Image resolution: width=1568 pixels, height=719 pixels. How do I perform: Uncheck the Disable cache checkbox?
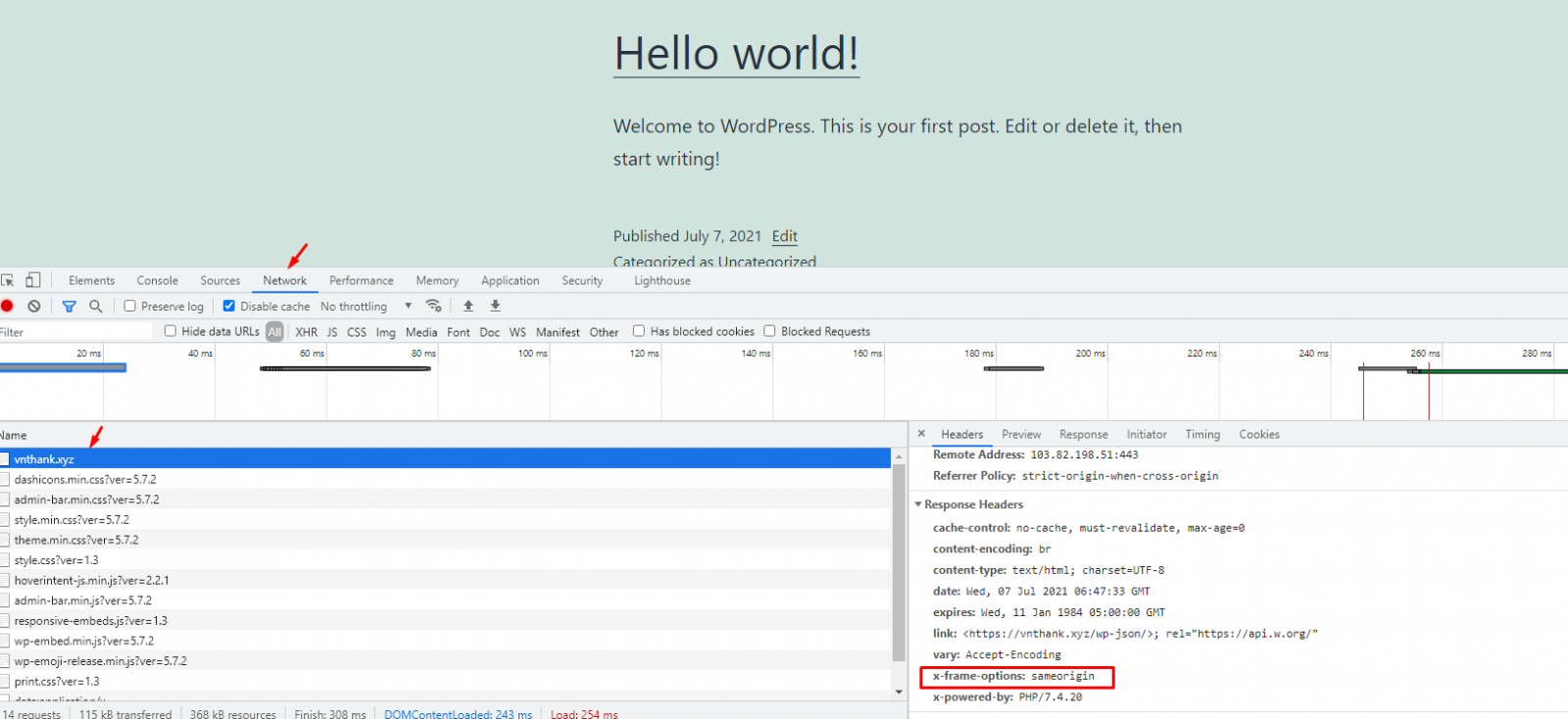tap(229, 306)
